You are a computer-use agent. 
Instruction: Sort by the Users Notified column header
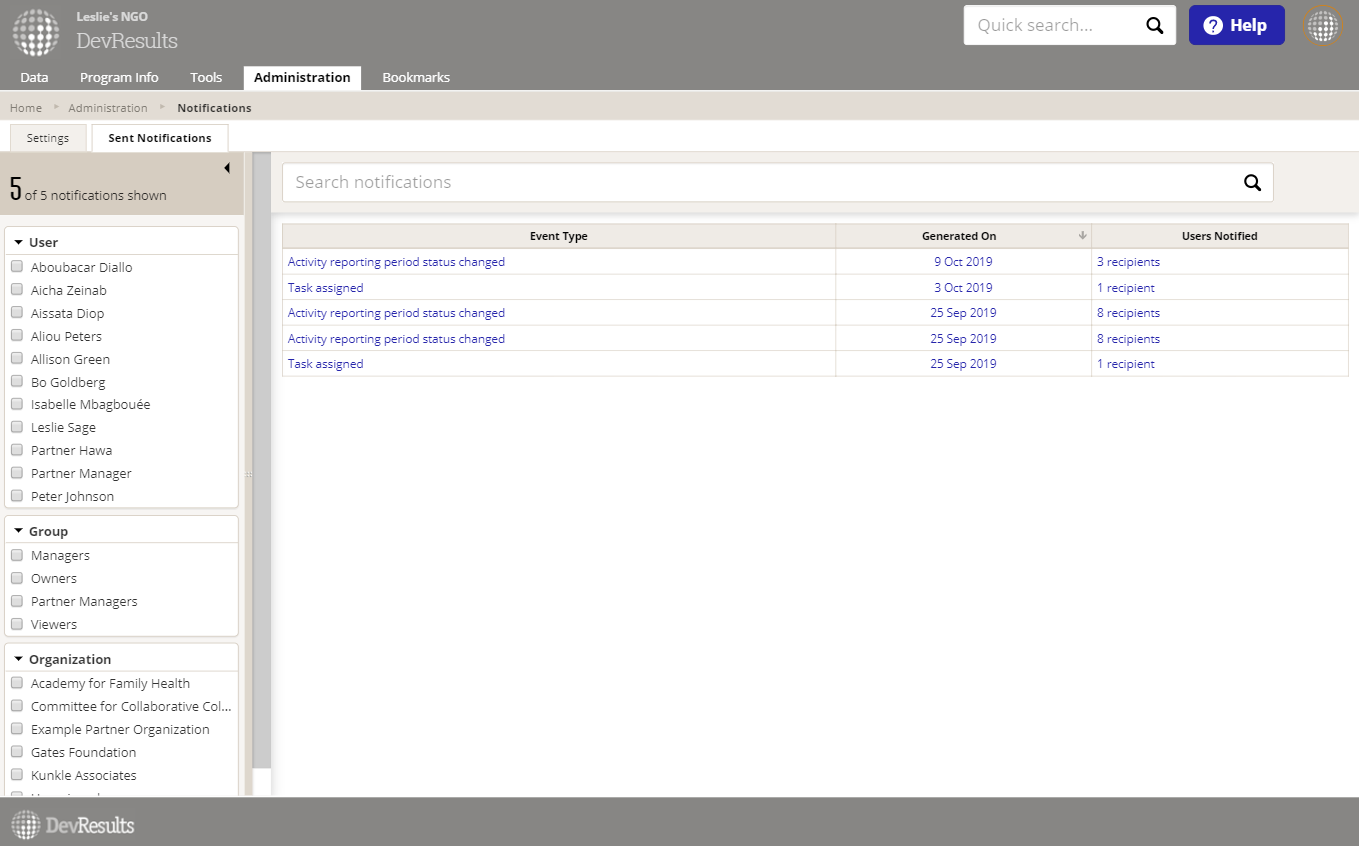(x=1220, y=236)
